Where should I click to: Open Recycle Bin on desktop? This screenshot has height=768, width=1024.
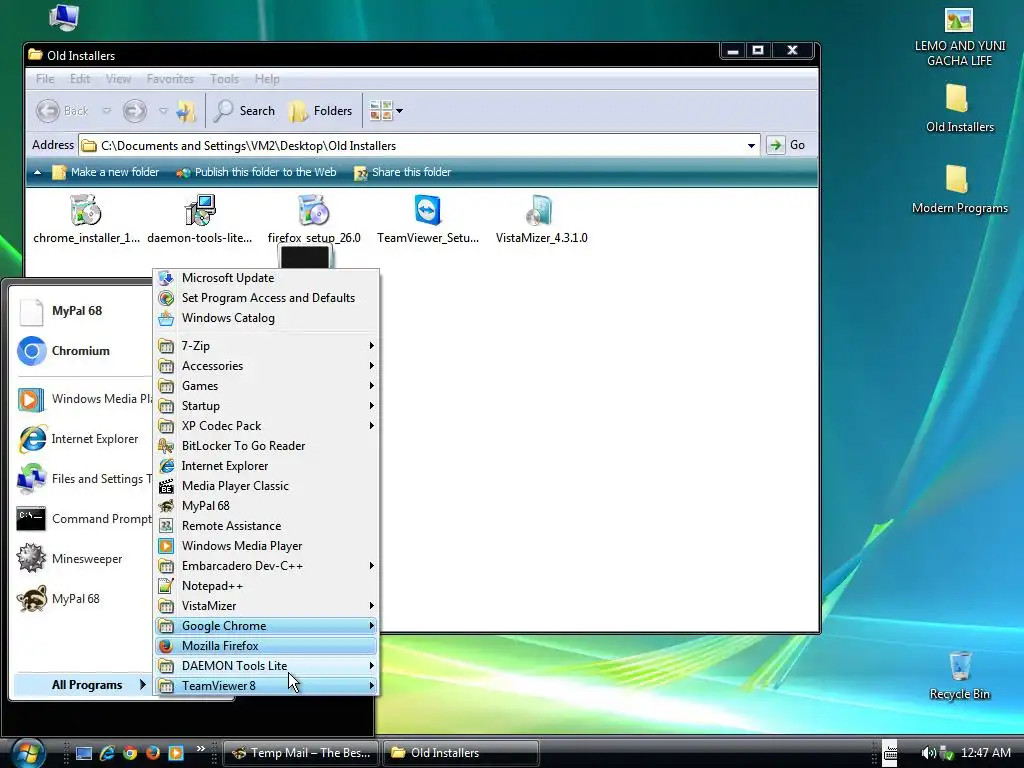coord(959,676)
